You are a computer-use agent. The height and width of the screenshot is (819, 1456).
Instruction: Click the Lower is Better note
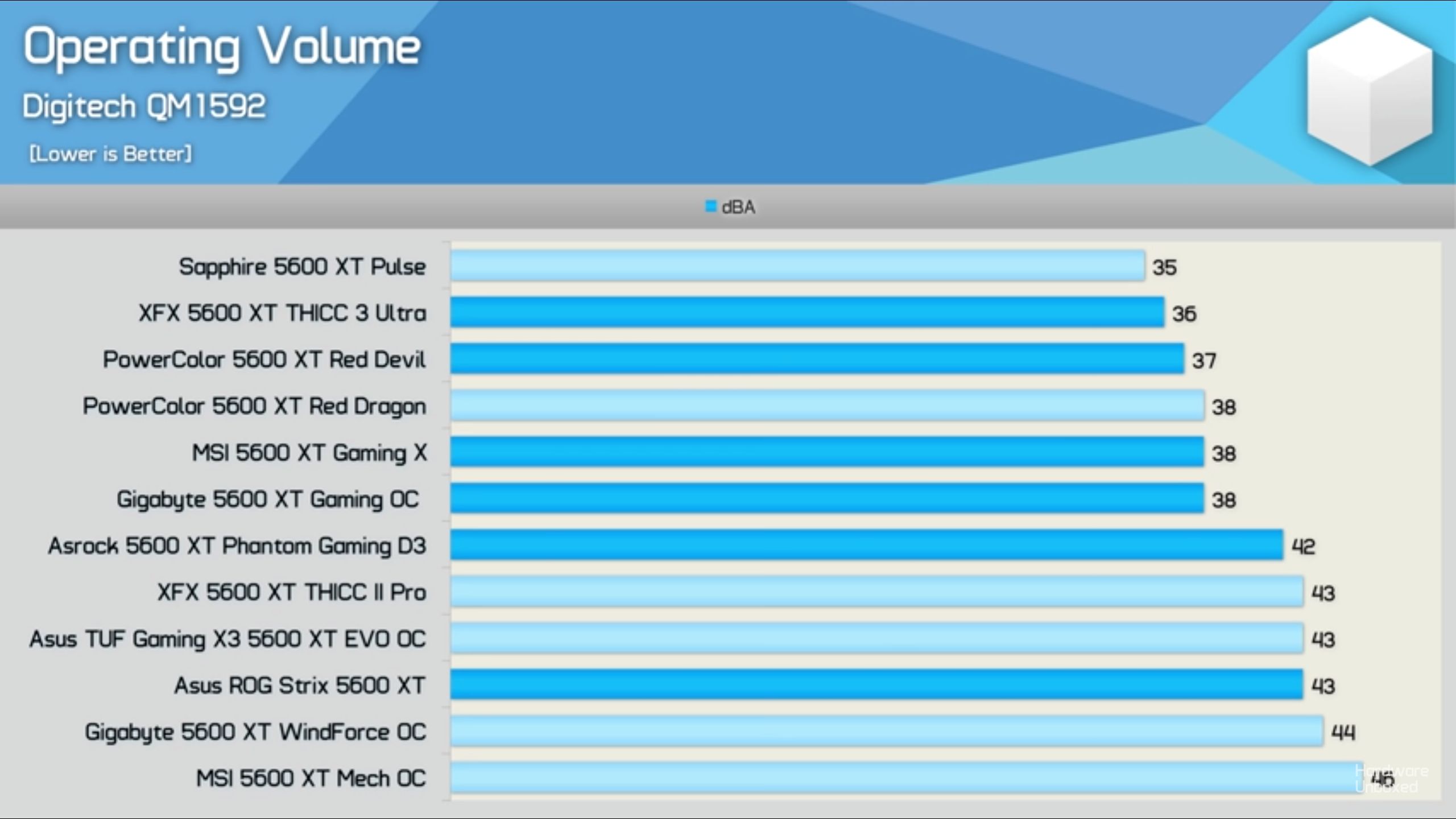(110, 154)
